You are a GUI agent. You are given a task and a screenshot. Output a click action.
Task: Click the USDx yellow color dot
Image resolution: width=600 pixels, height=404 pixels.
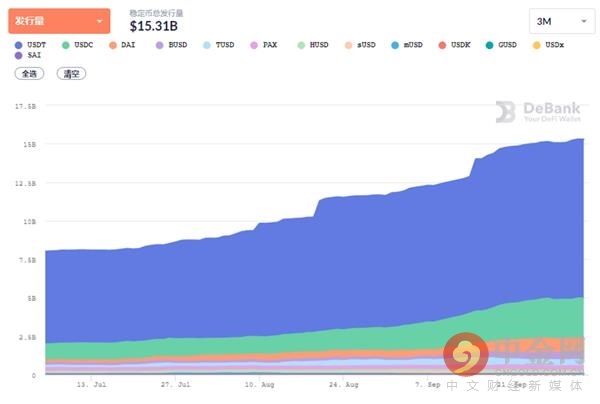coord(536,45)
